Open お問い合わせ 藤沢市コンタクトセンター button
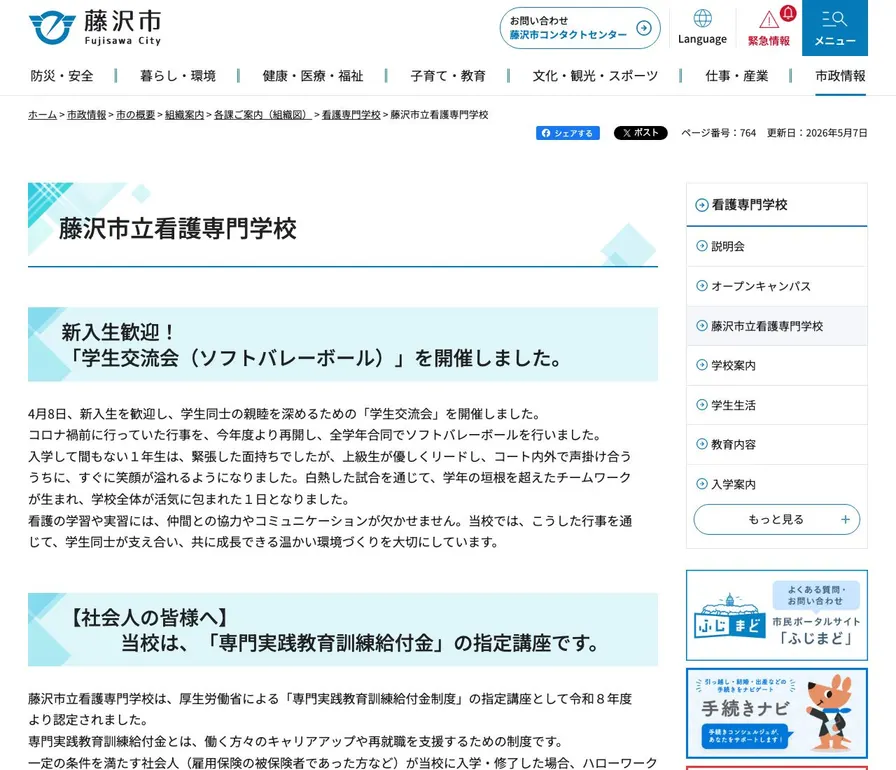 [580, 28]
